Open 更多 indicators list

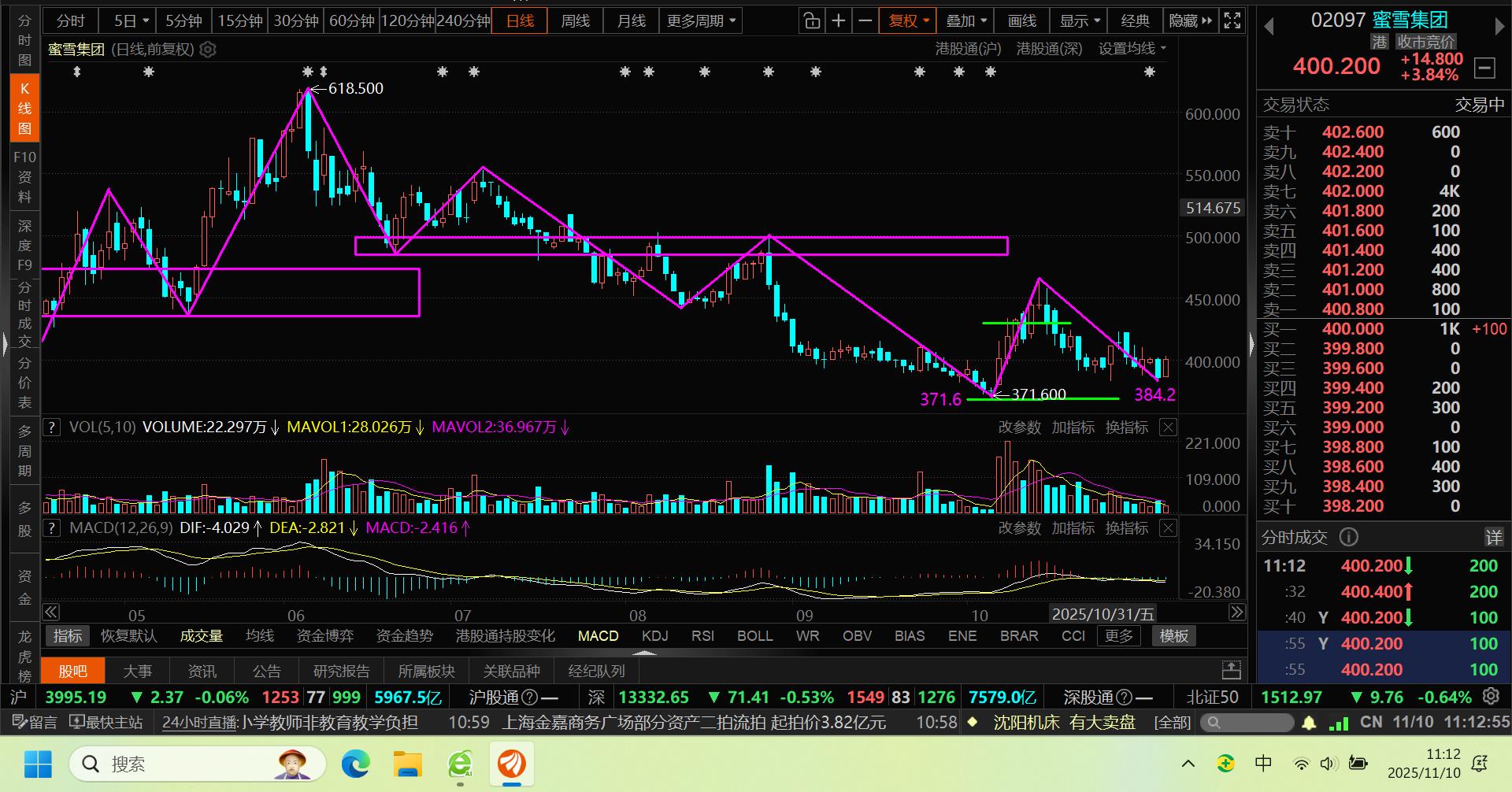pos(1119,636)
